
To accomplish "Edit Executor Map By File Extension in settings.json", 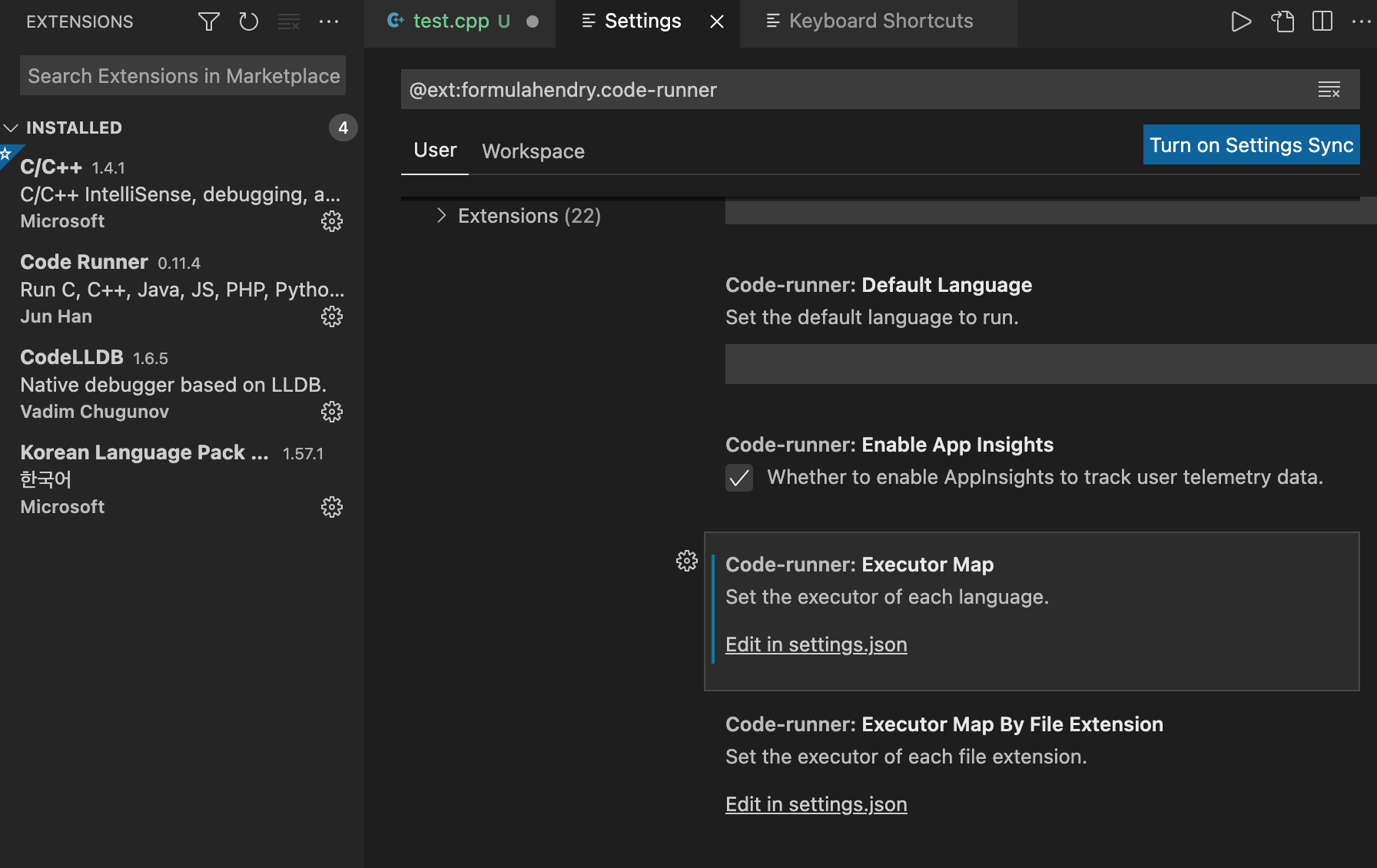I will pos(816,804).
